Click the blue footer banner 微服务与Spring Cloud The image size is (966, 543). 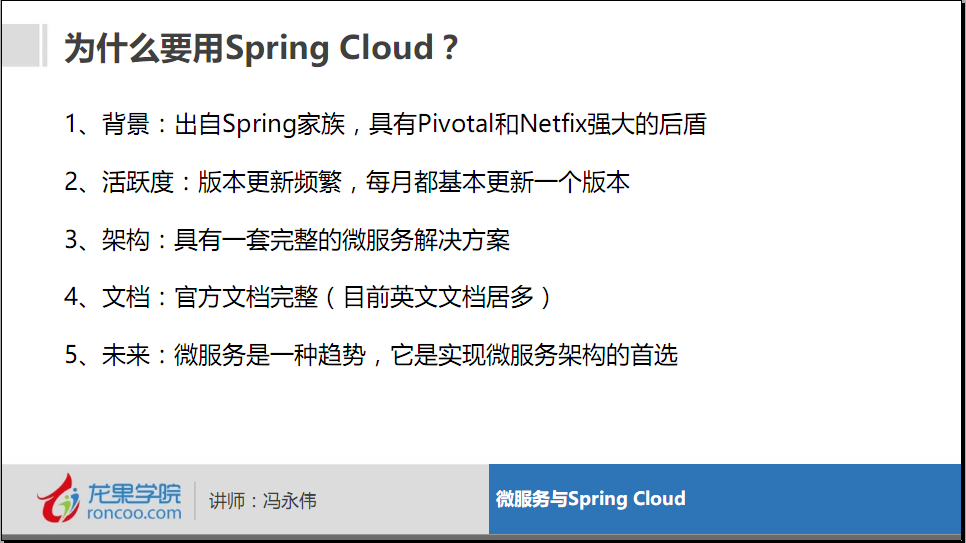725,499
